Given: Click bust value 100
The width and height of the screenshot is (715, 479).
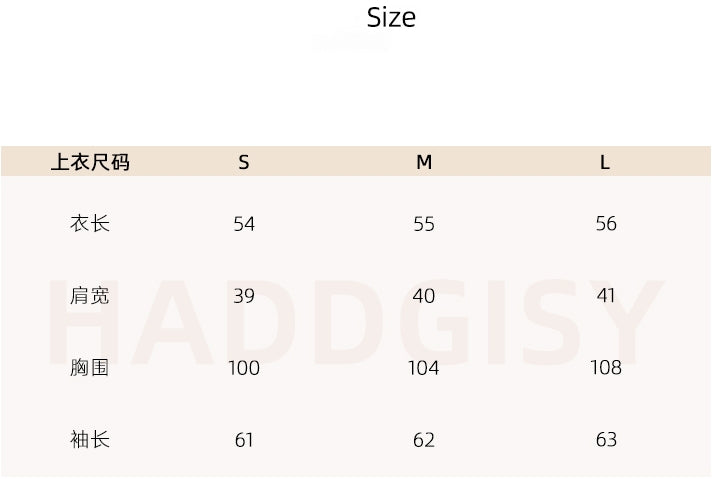Looking at the screenshot, I should [244, 368].
